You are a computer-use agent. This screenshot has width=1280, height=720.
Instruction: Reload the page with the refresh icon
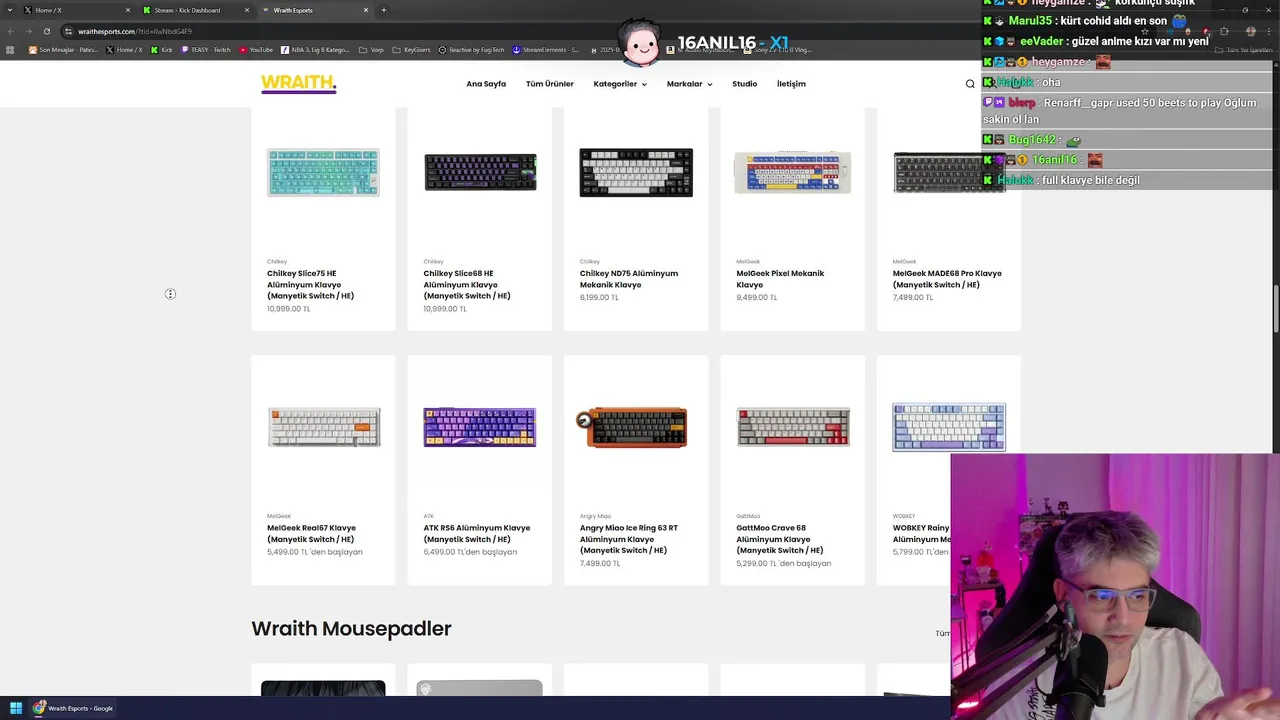click(46, 31)
